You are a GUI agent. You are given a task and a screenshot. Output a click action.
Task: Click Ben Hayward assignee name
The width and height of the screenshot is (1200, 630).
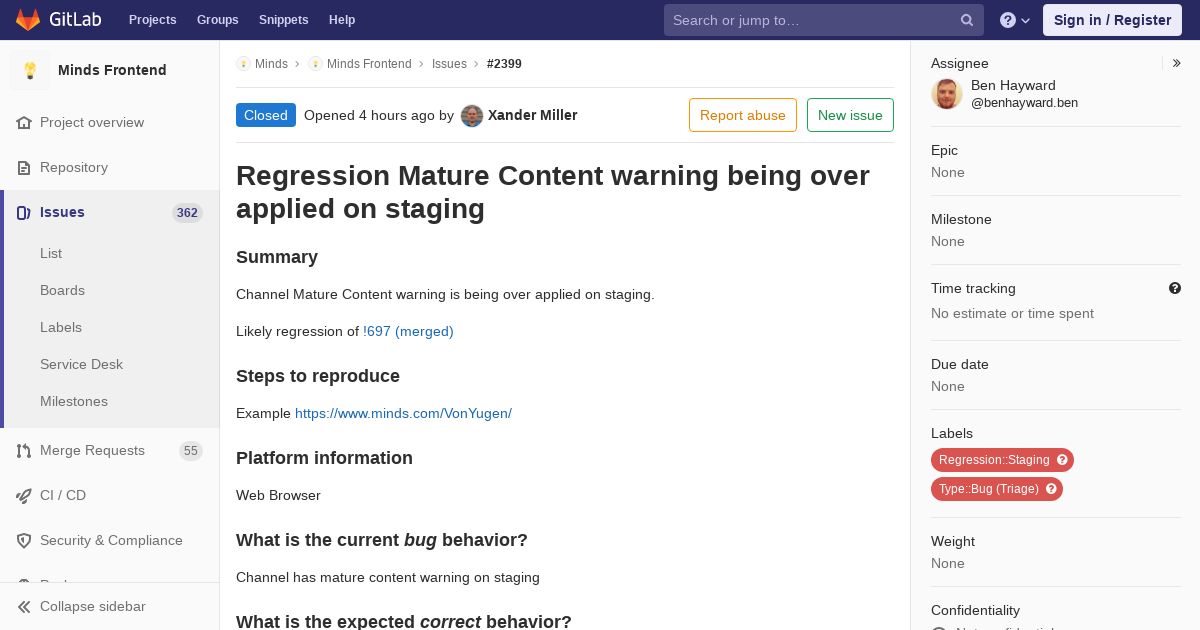(x=1013, y=85)
